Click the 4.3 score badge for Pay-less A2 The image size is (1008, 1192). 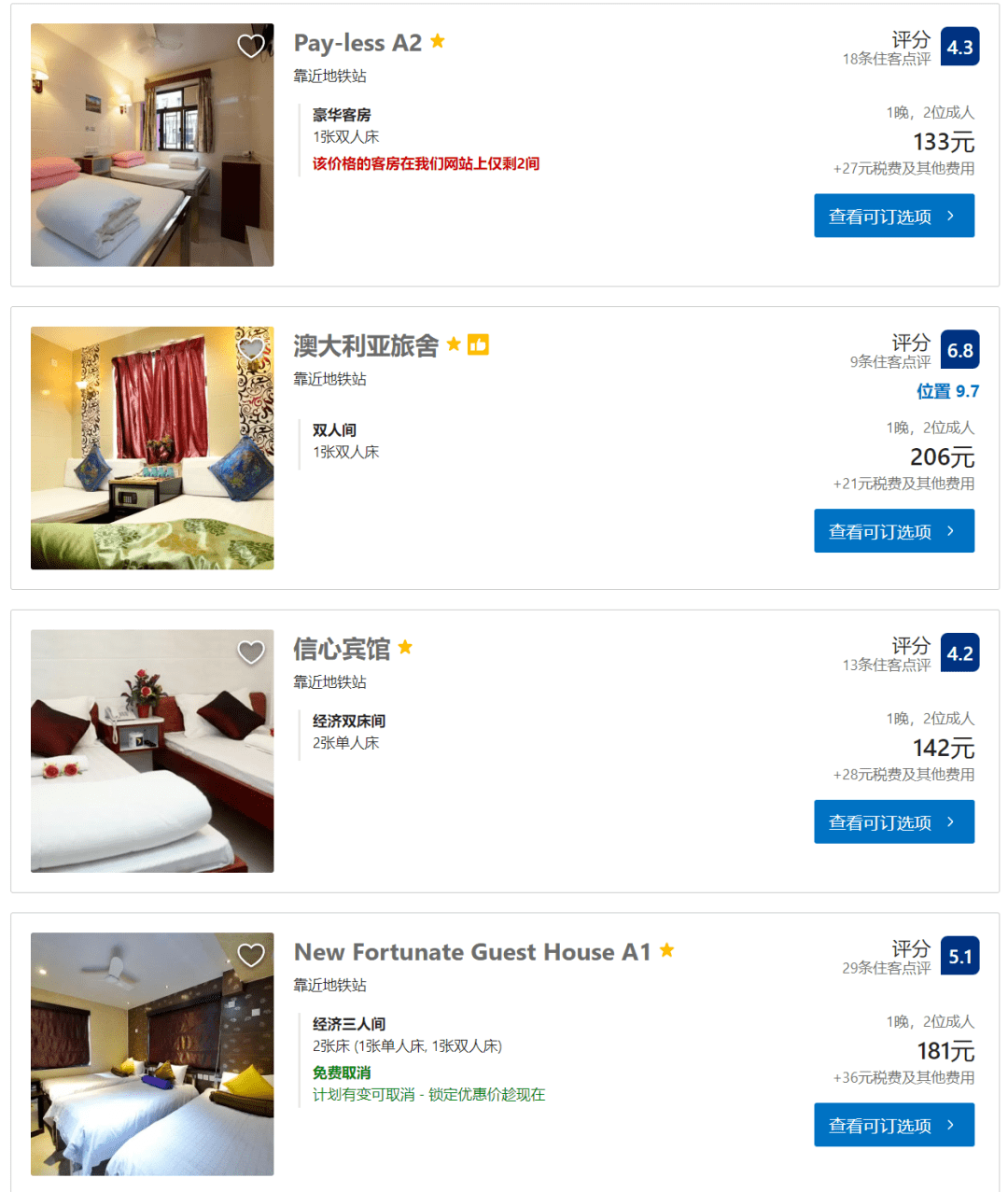[959, 47]
